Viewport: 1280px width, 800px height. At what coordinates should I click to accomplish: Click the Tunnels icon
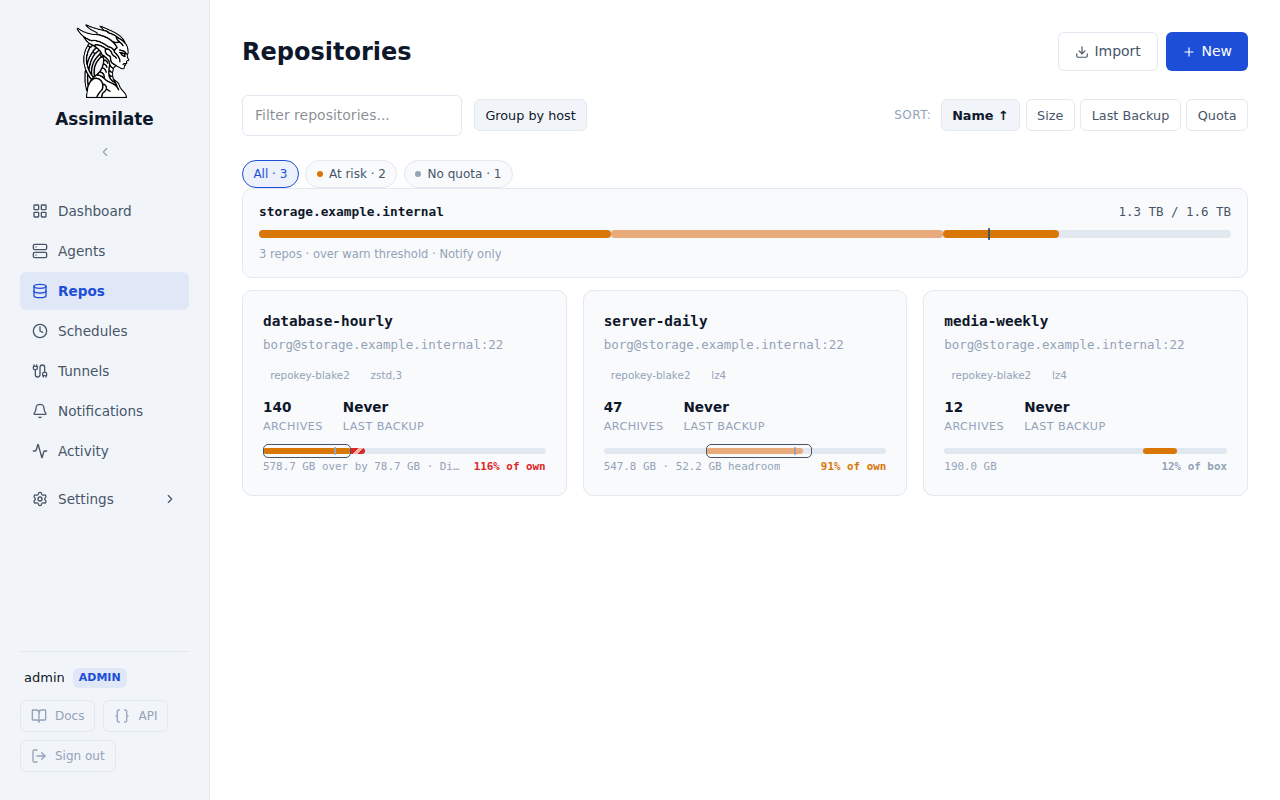(40, 371)
